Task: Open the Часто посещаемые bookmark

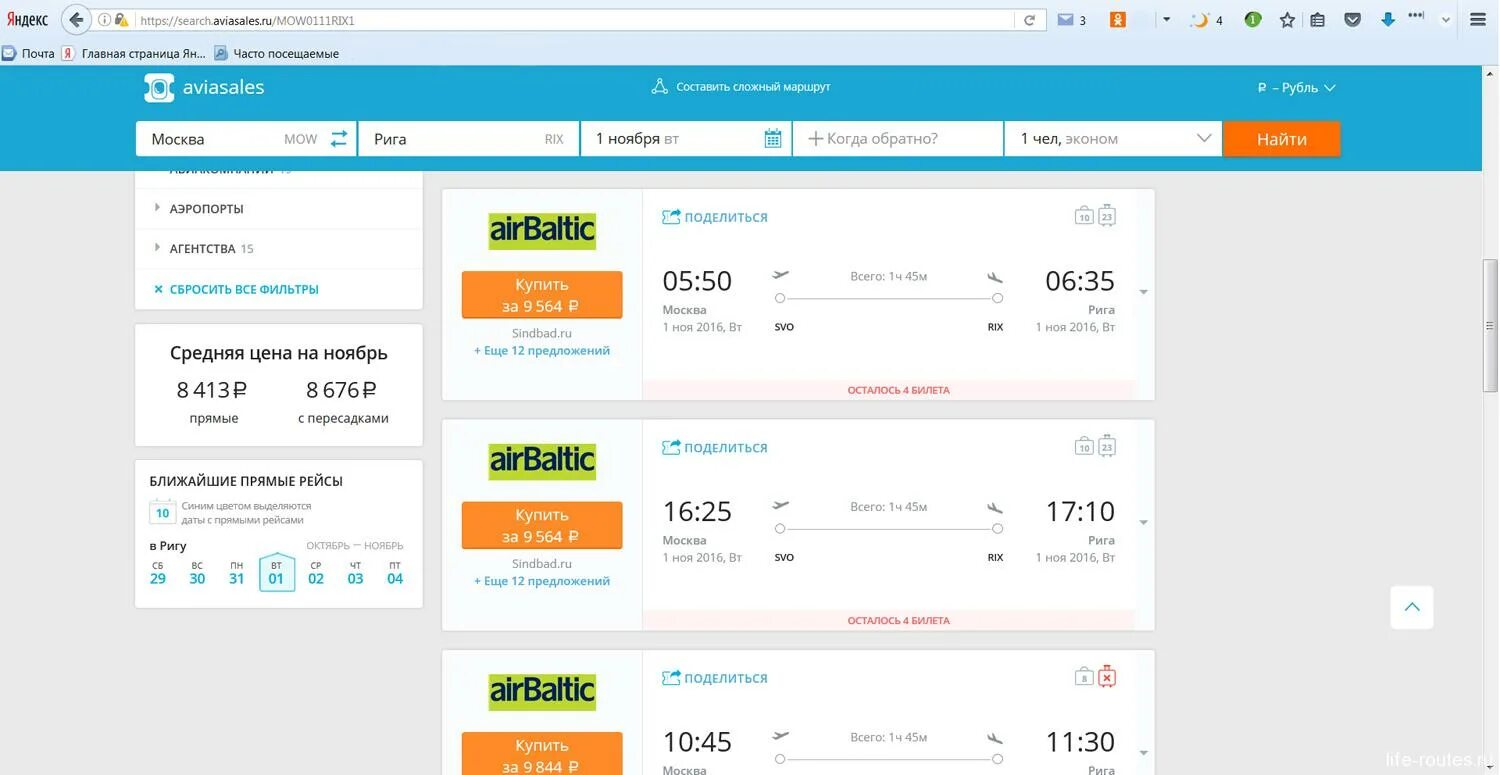Action: point(277,53)
